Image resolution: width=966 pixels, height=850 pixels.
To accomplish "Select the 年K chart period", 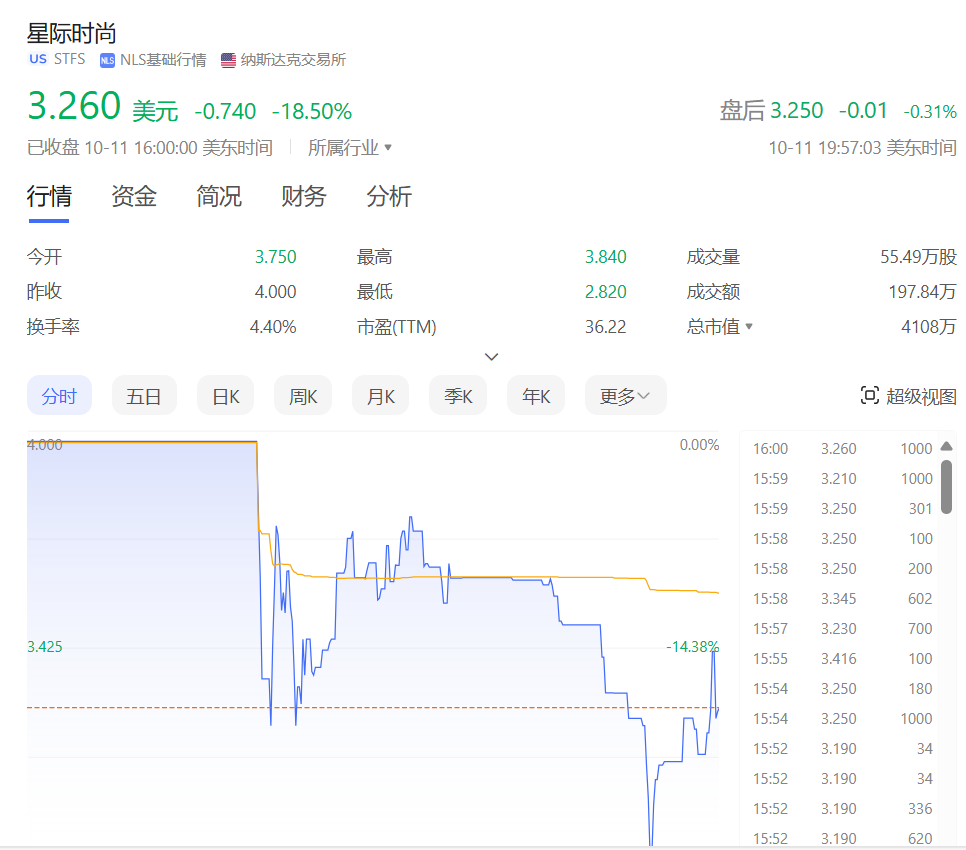I will click(x=536, y=395).
